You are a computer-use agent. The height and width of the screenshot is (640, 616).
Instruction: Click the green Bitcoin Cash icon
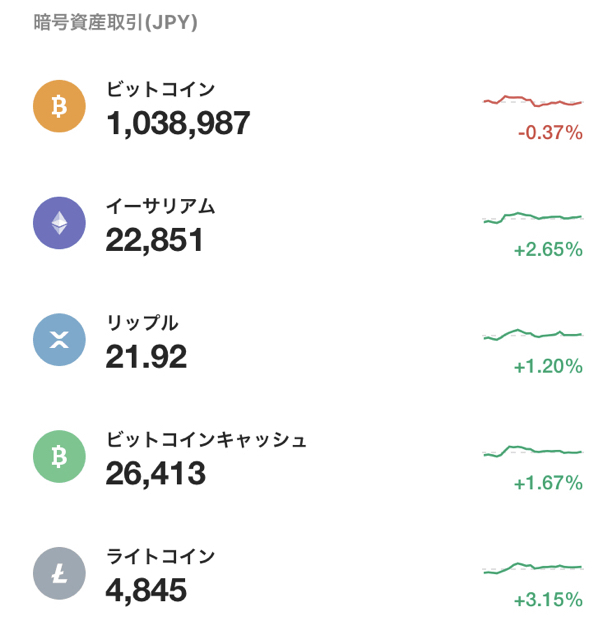(59, 456)
